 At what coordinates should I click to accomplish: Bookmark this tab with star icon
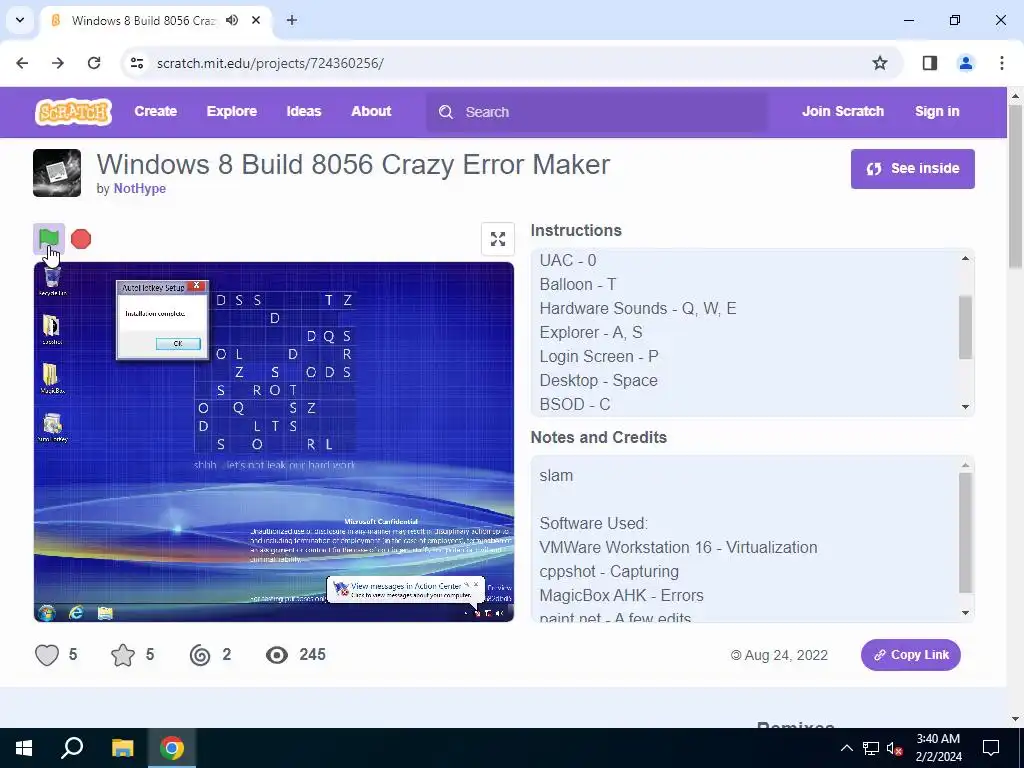click(880, 63)
